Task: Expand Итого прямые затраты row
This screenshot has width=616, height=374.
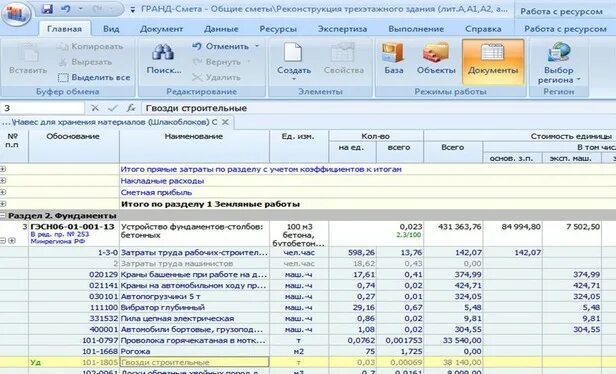Action: [3, 169]
